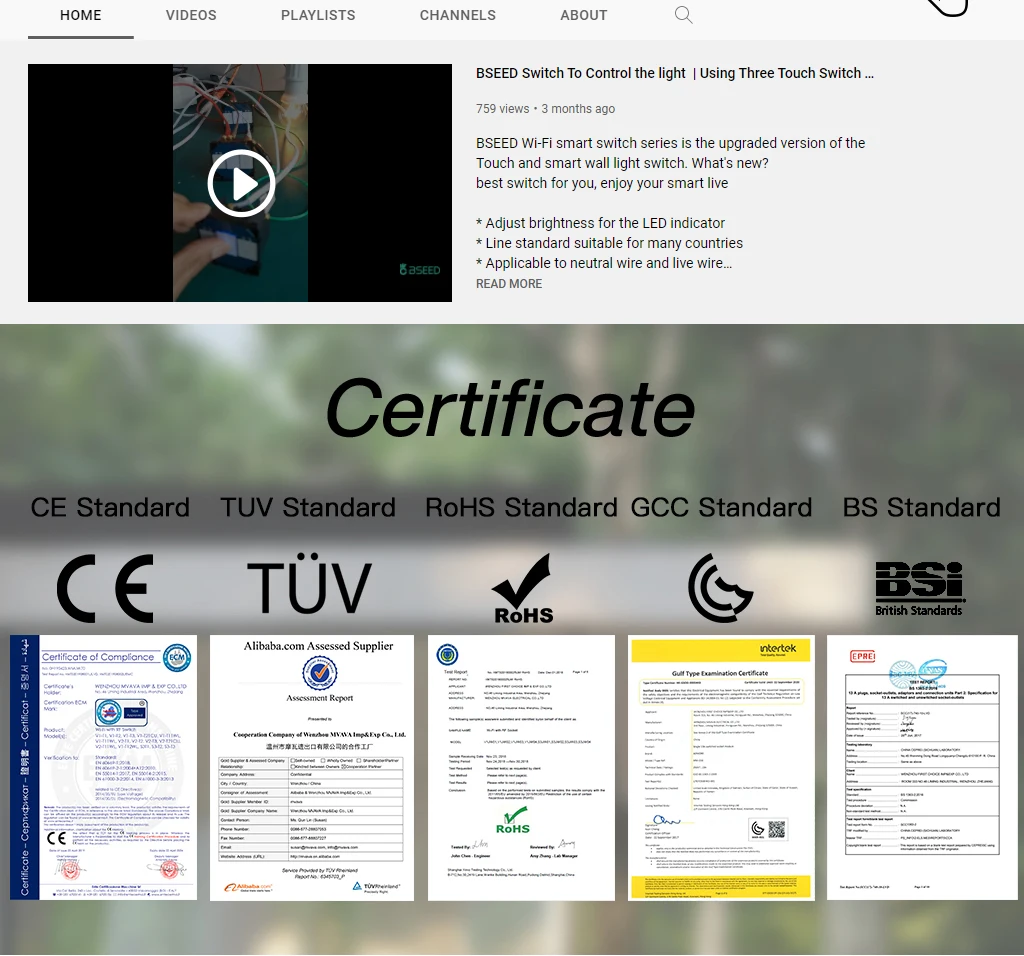This screenshot has width=1024, height=956.
Task: Open the Intertek Gulf Type Examination Certificate
Action: pos(721,767)
